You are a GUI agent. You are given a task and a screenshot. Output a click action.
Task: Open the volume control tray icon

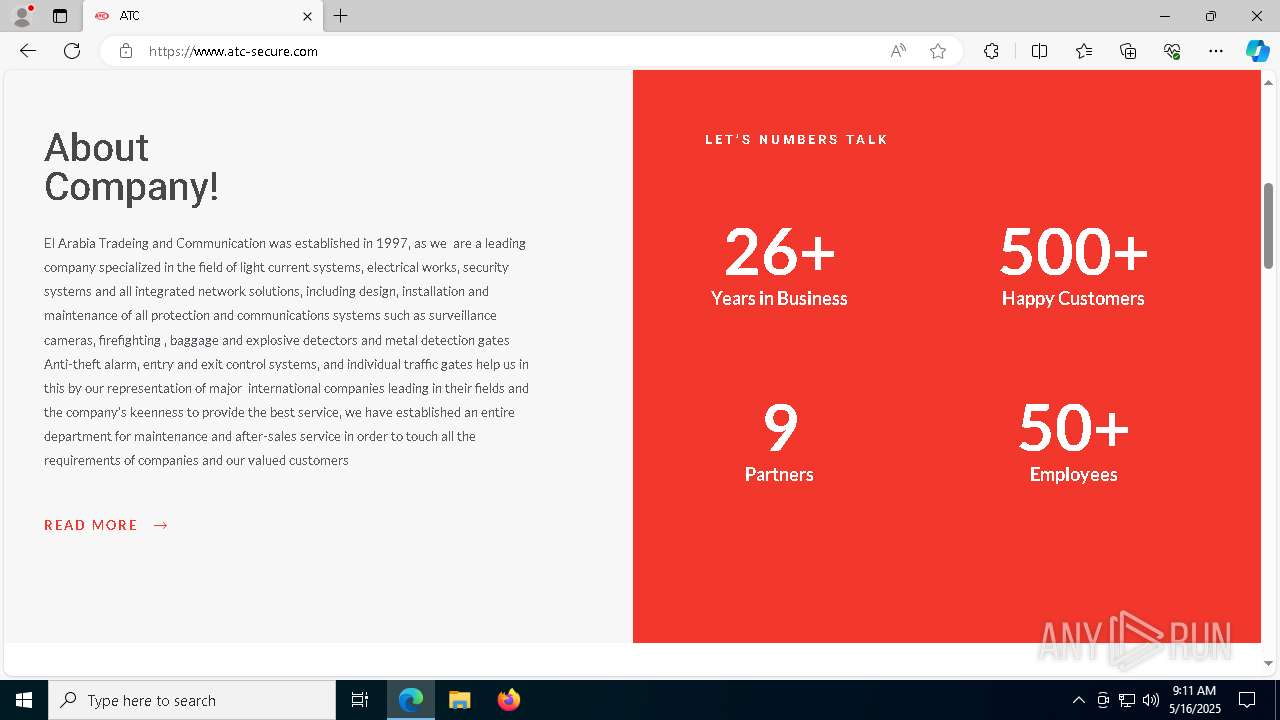point(1151,700)
